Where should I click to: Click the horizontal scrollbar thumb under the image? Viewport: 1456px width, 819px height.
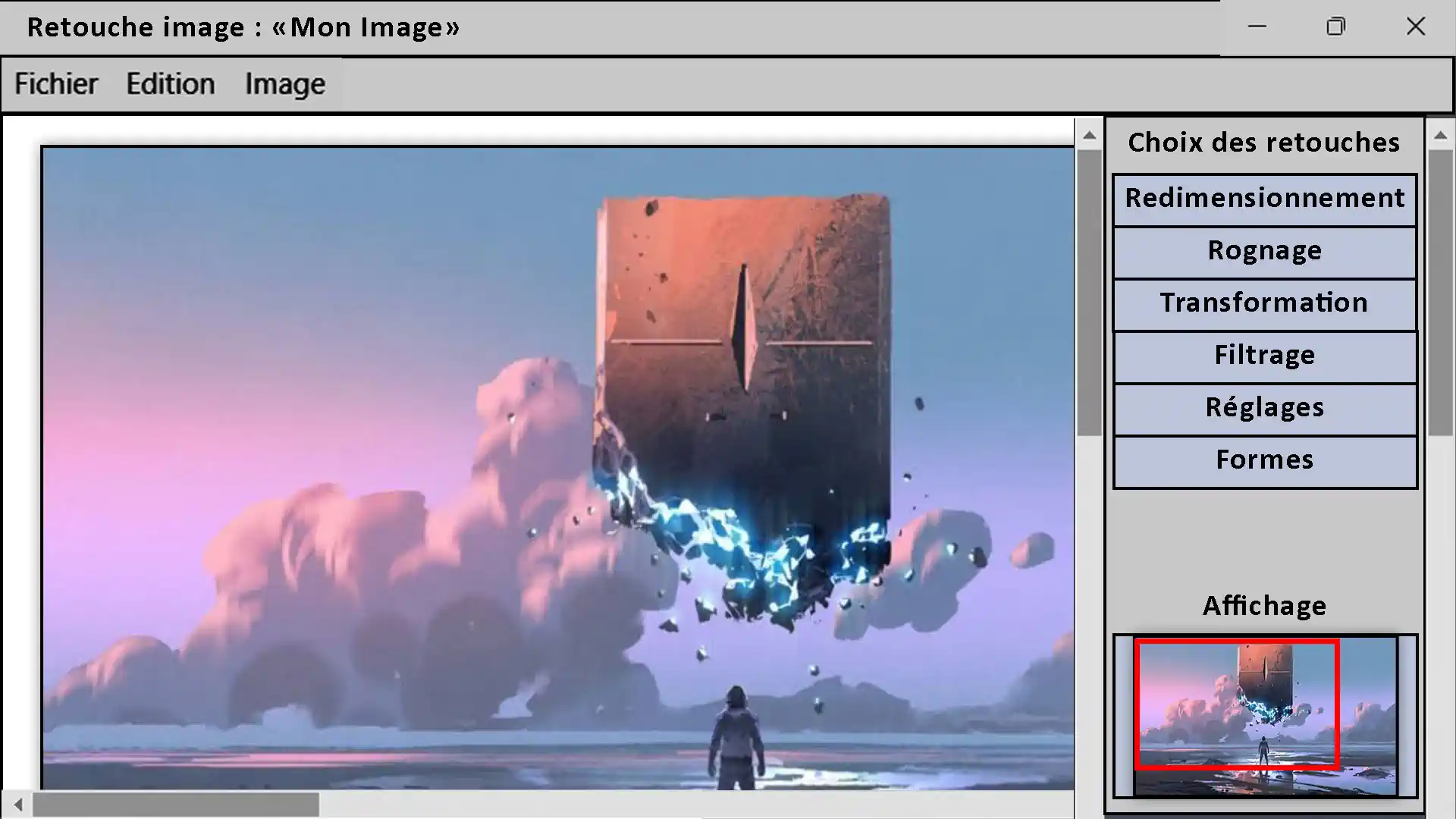(176, 805)
